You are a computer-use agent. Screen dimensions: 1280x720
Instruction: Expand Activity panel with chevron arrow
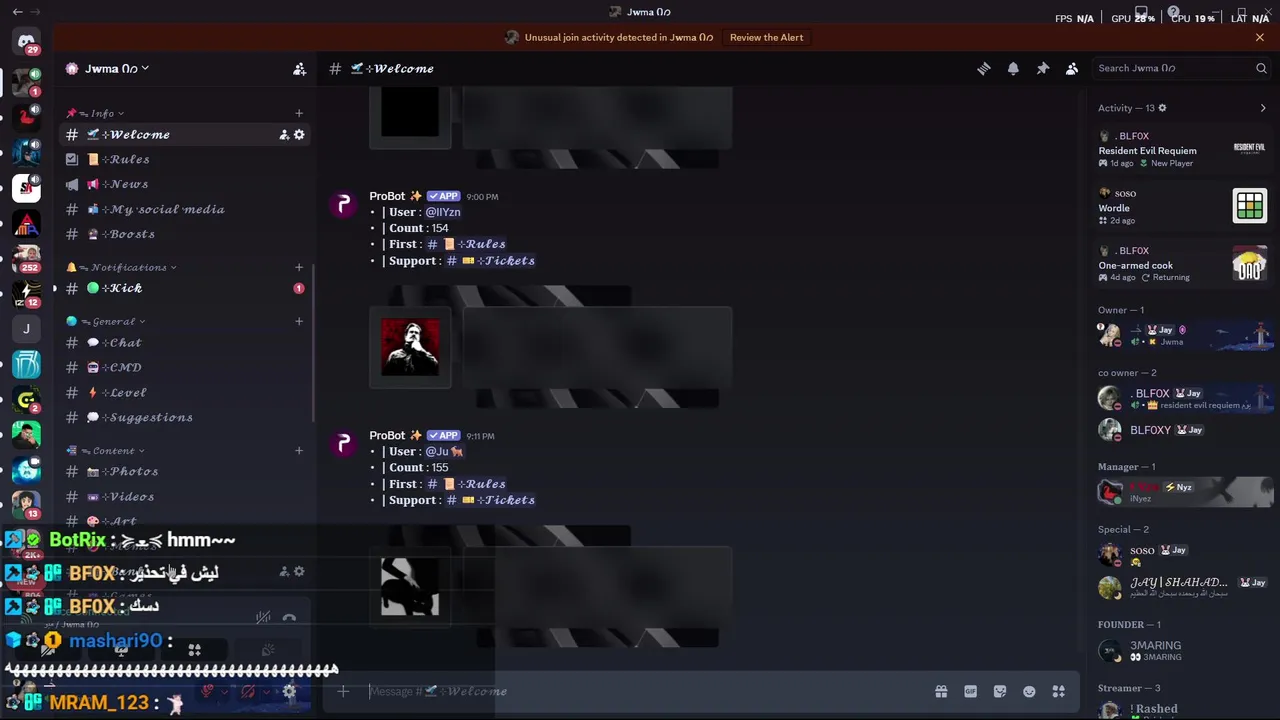click(x=1263, y=108)
